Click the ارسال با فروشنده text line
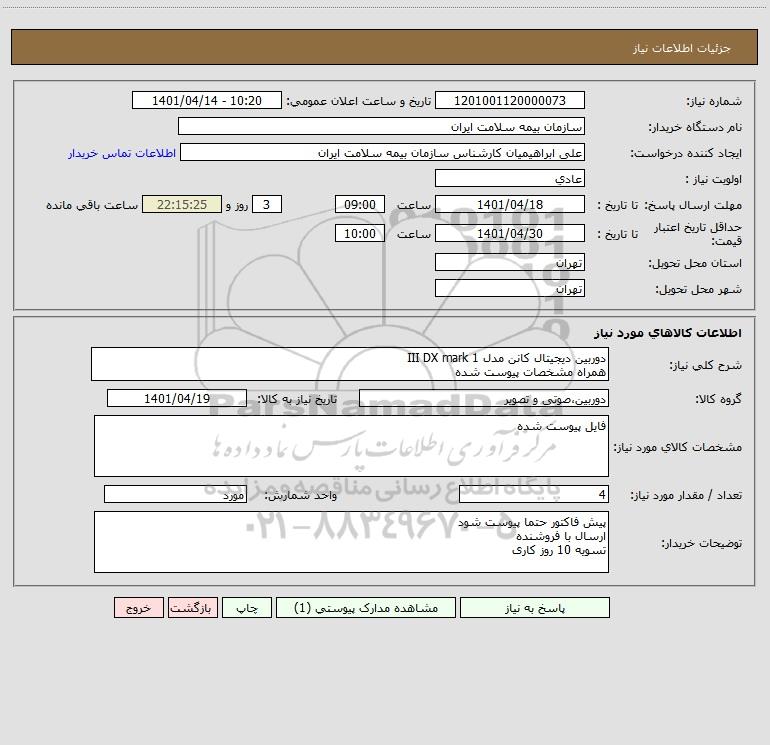 (x=561, y=536)
